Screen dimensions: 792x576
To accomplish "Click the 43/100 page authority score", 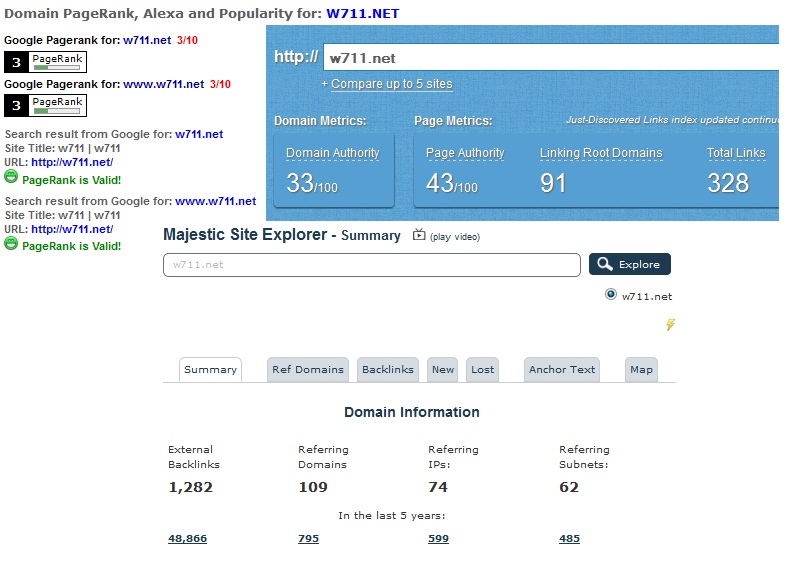I will 452,183.
